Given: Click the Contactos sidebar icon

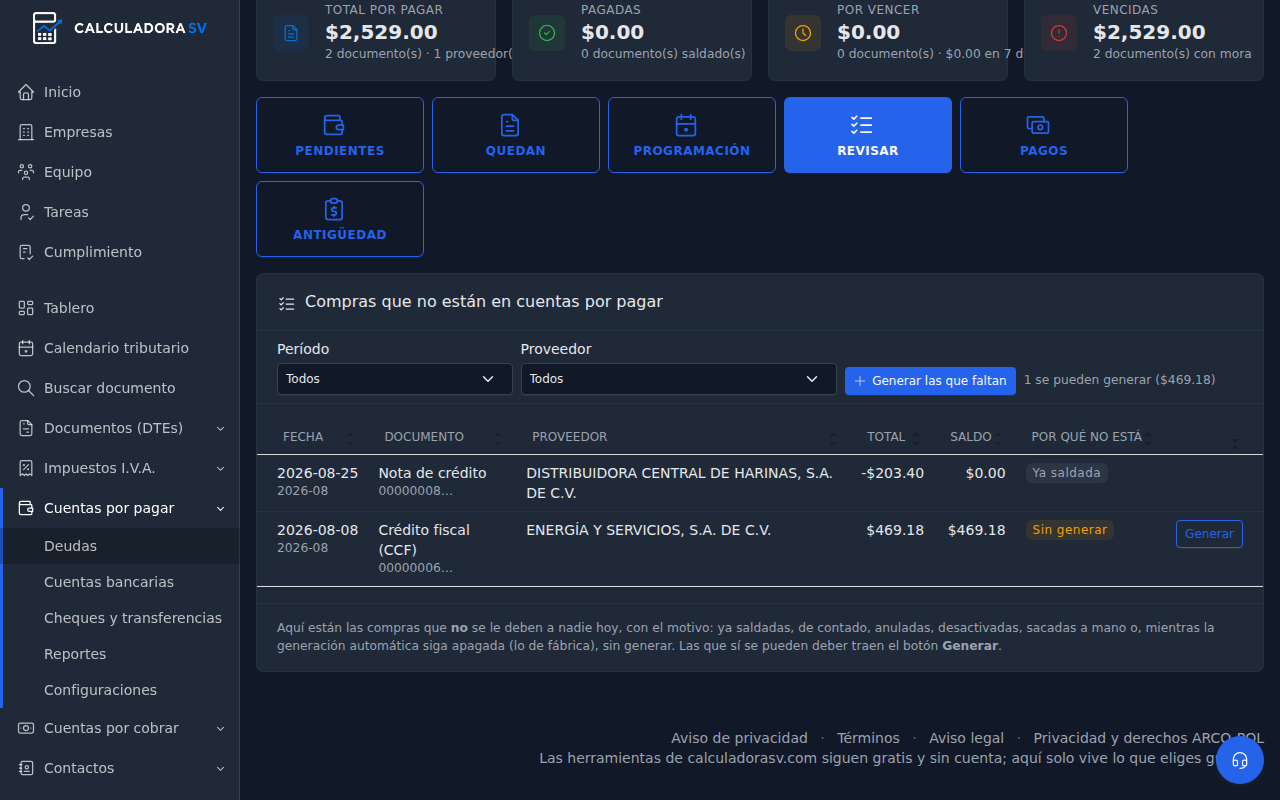Looking at the screenshot, I should pyautogui.click(x=26, y=768).
